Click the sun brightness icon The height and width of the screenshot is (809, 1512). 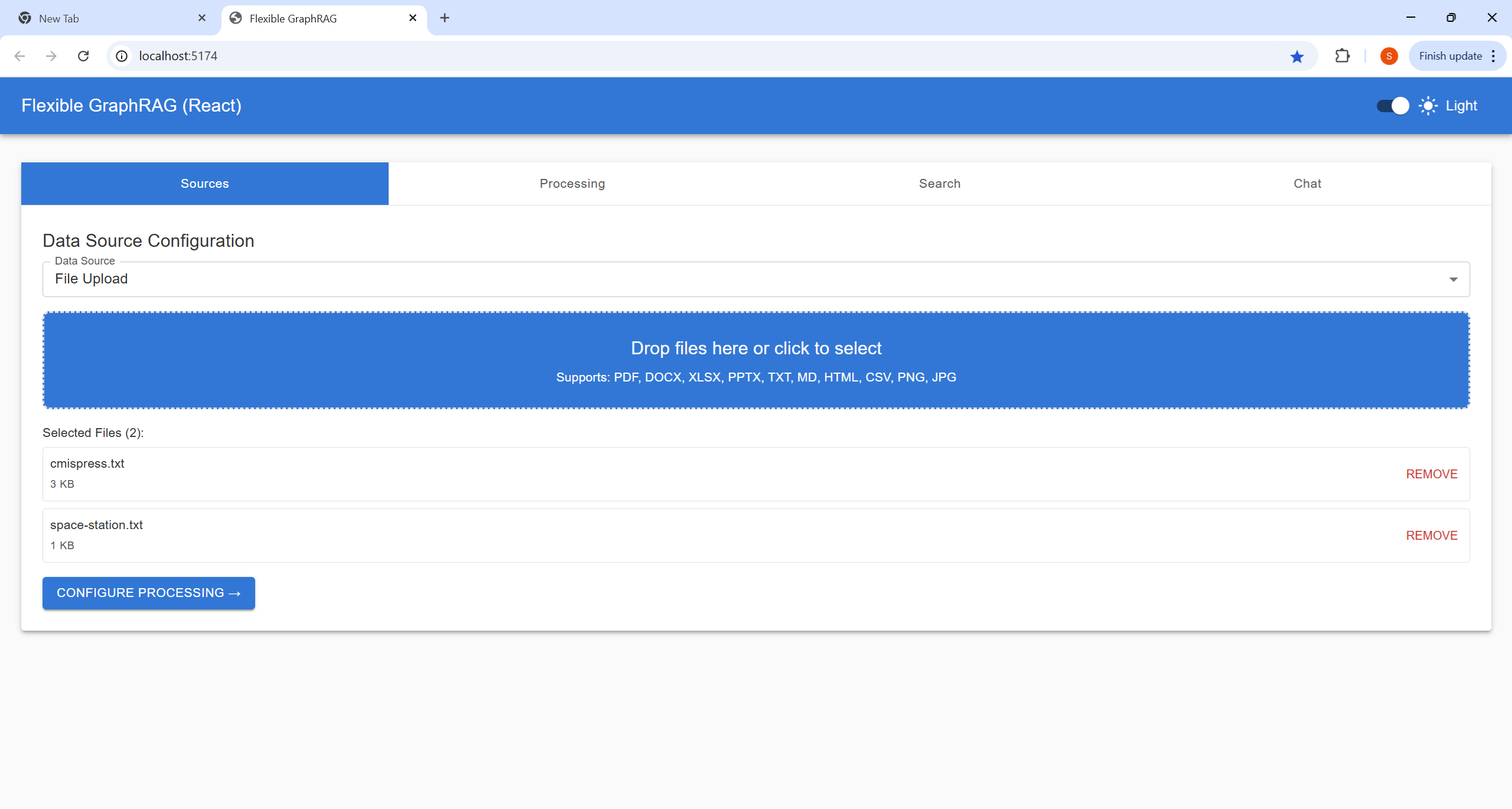coord(1428,106)
